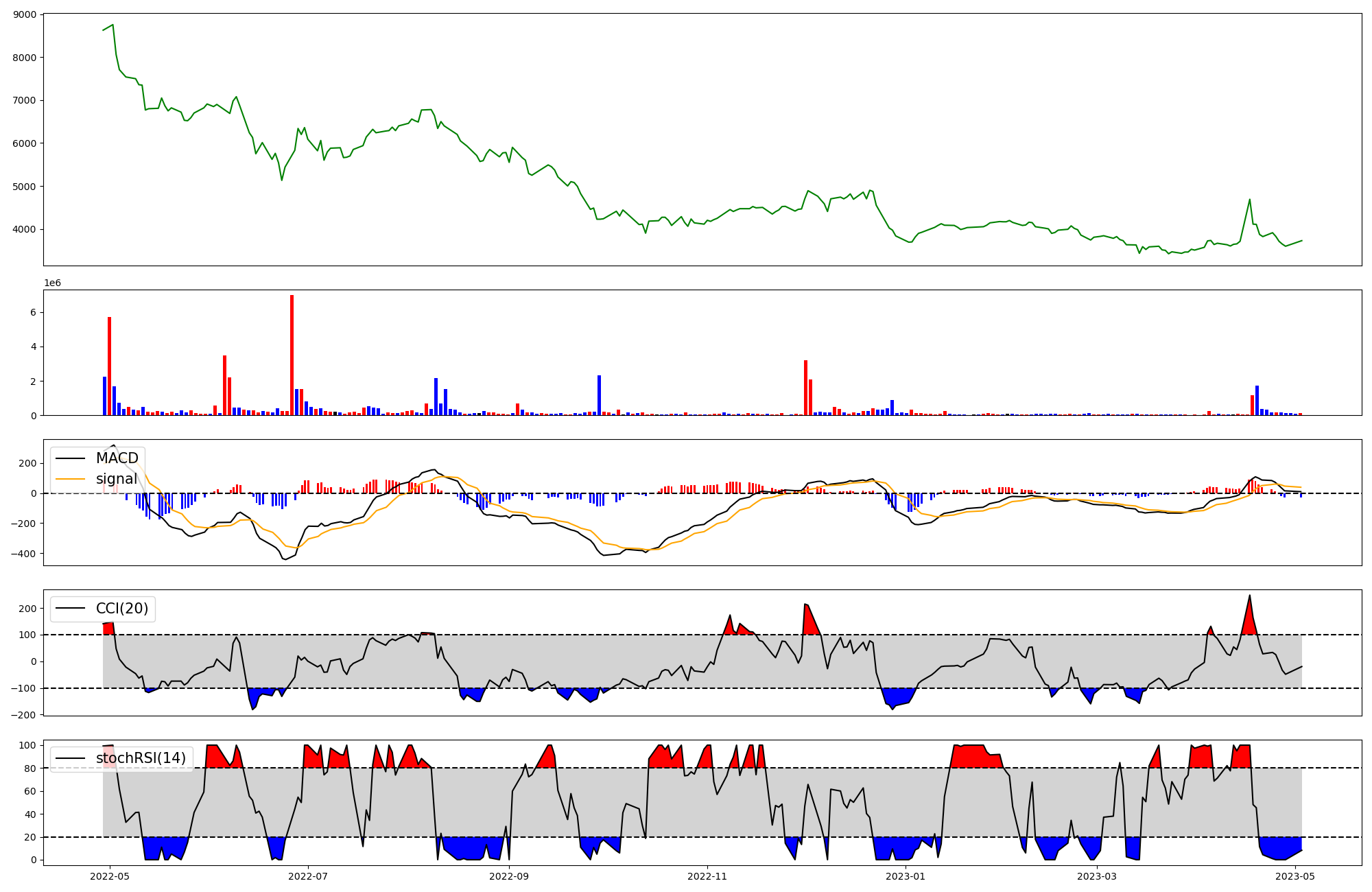Click the orange signal legend line swatch
Screen dimensions: 1372x892
point(71,479)
